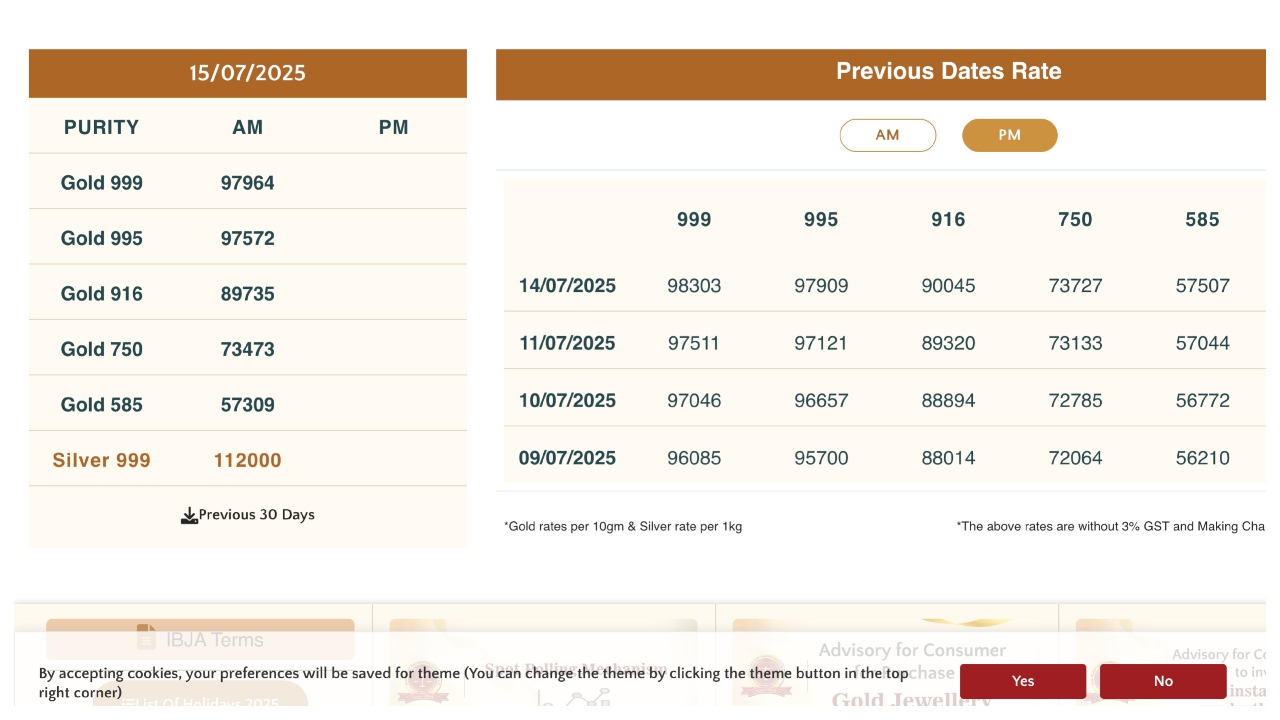Viewport: 1280px width, 720px height.
Task: Switch previous rates to AM
Action: (x=887, y=135)
